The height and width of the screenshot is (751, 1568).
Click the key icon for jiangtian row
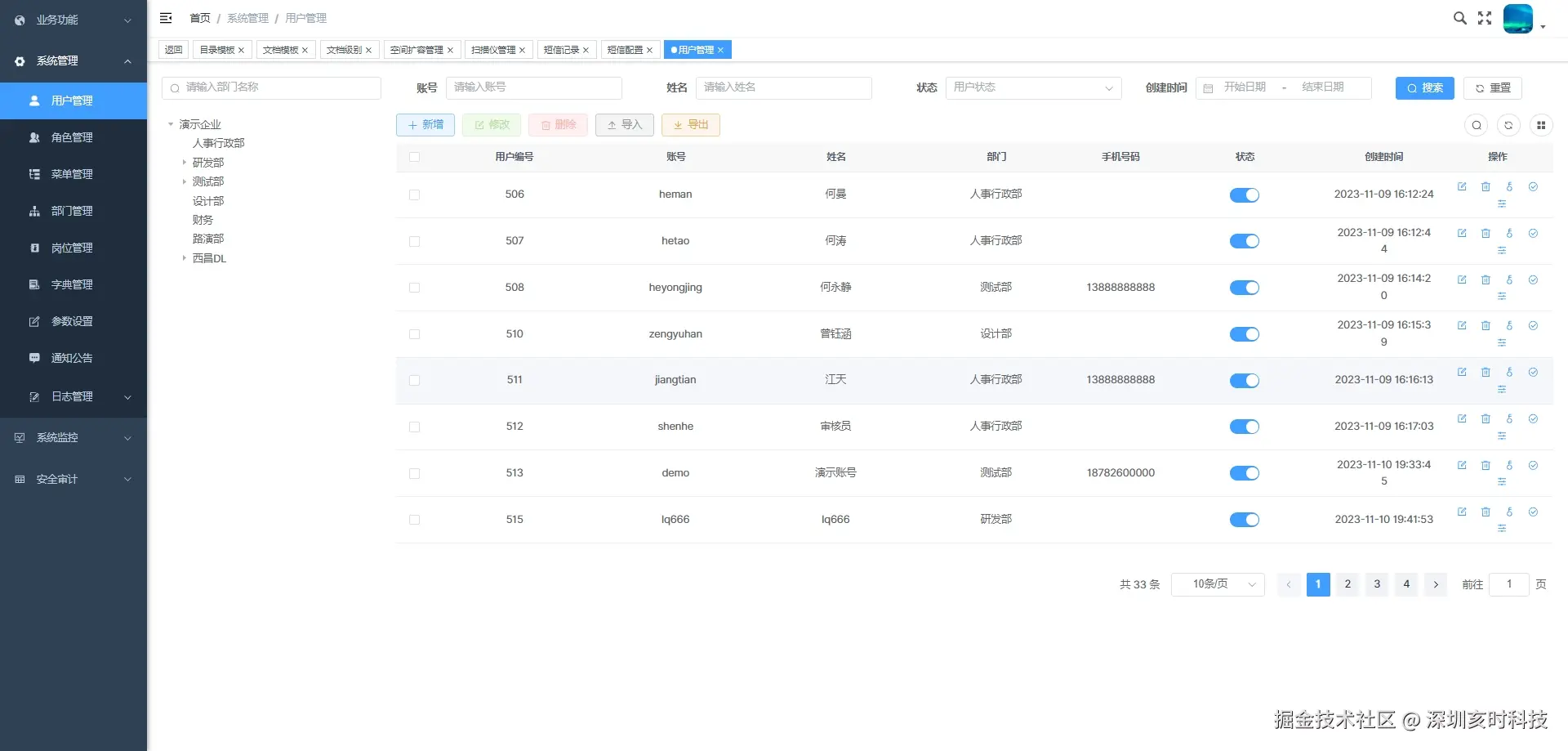click(1509, 372)
